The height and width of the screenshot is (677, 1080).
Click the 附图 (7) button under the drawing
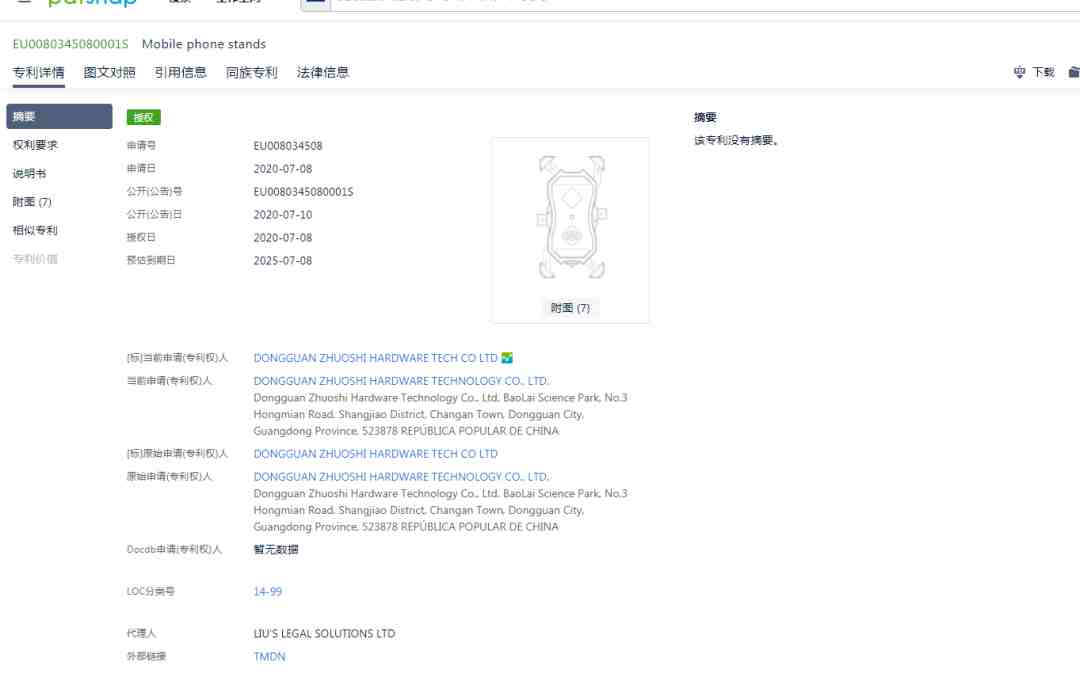point(570,308)
